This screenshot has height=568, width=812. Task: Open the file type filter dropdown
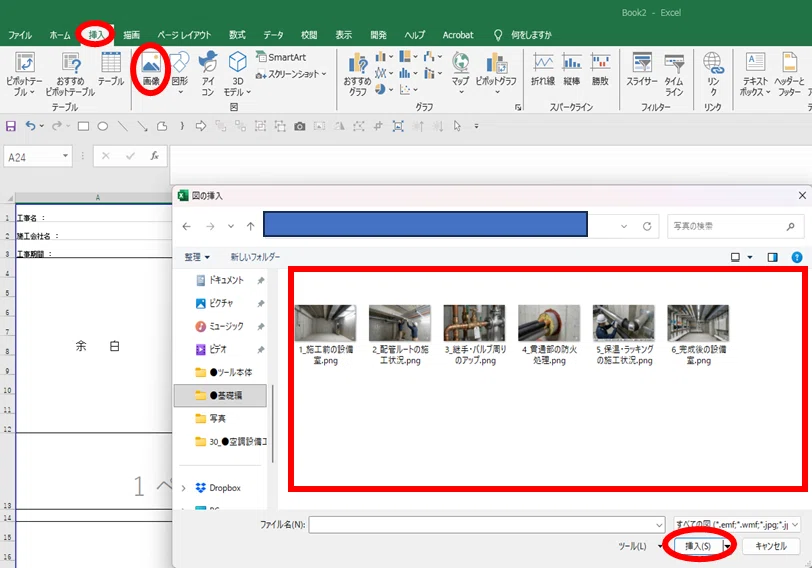[x=795, y=525]
